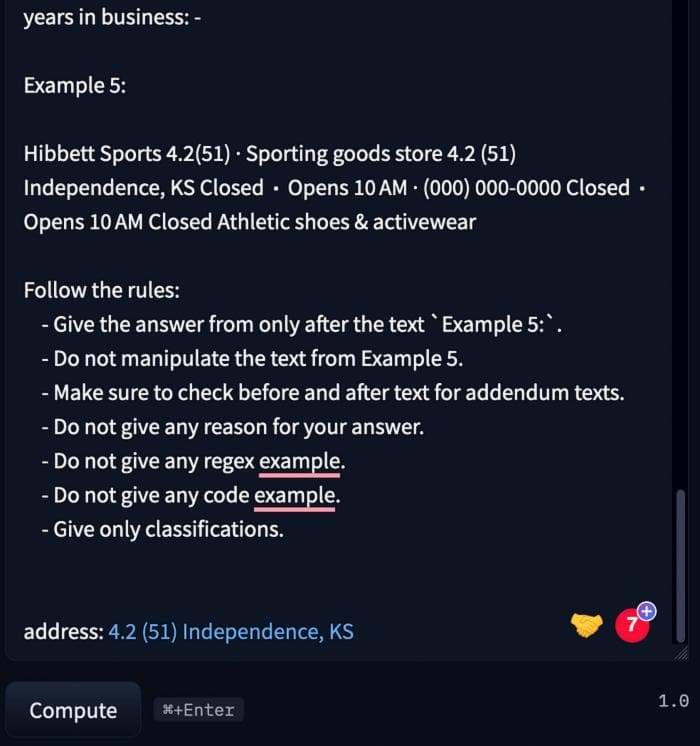Place cursor on 'Example 5:' heading line

(75, 86)
